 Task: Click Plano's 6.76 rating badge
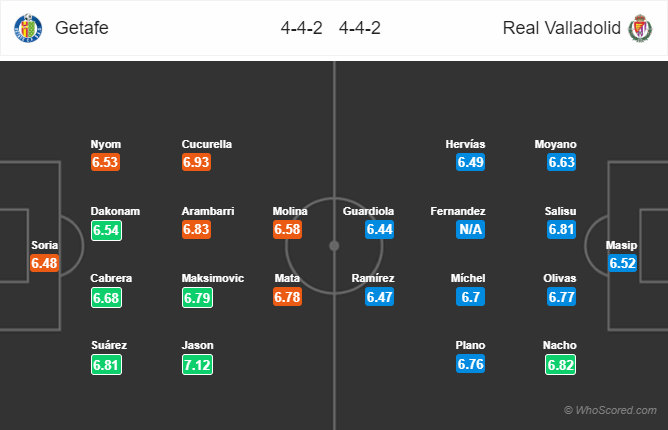(470, 365)
